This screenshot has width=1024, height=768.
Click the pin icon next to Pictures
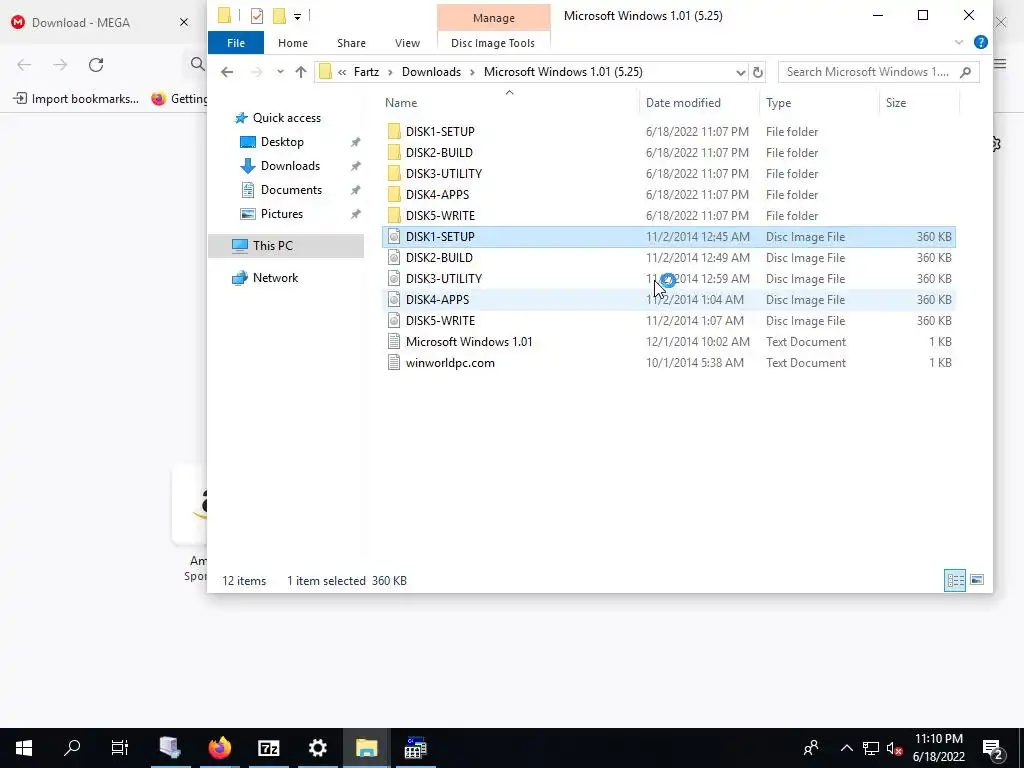(355, 214)
